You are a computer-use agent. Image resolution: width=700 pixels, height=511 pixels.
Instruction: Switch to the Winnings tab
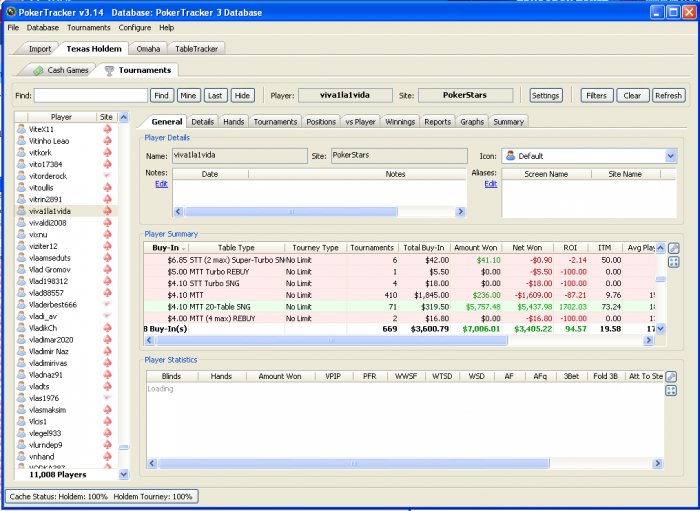(x=400, y=121)
